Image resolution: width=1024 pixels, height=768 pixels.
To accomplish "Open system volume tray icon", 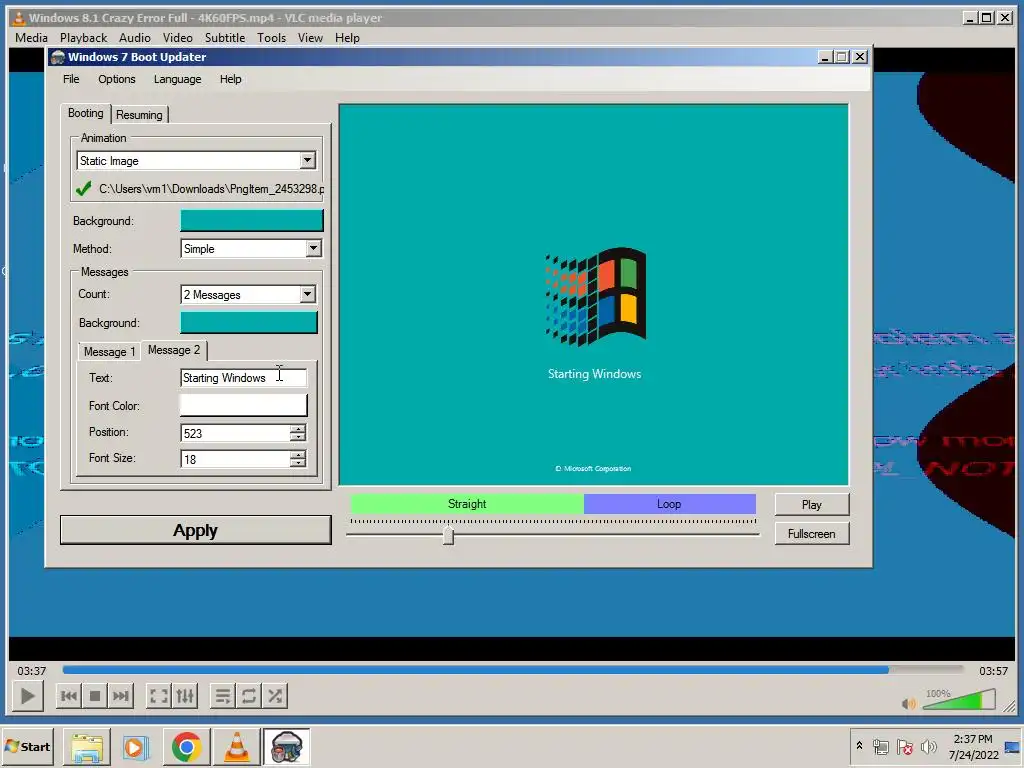I will [x=928, y=747].
